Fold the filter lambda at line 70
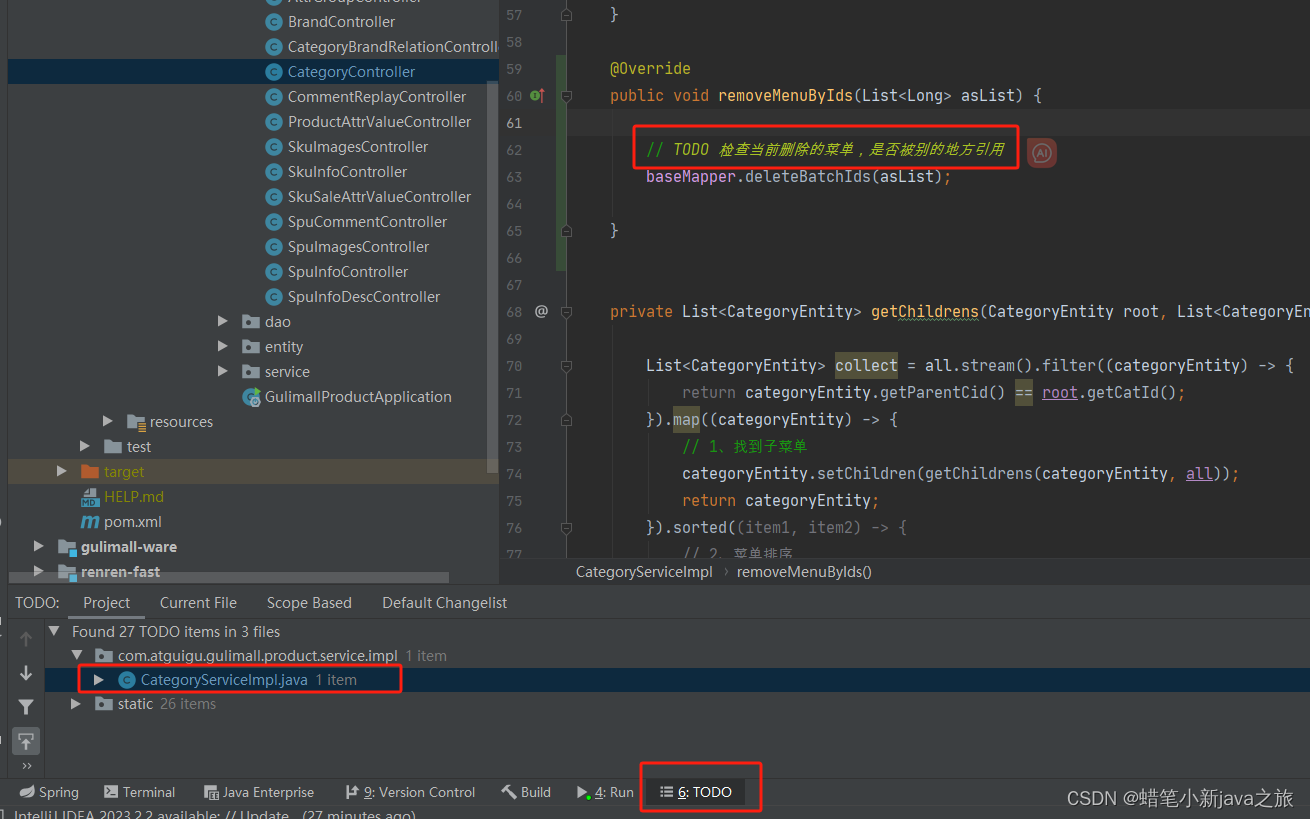 [x=566, y=366]
